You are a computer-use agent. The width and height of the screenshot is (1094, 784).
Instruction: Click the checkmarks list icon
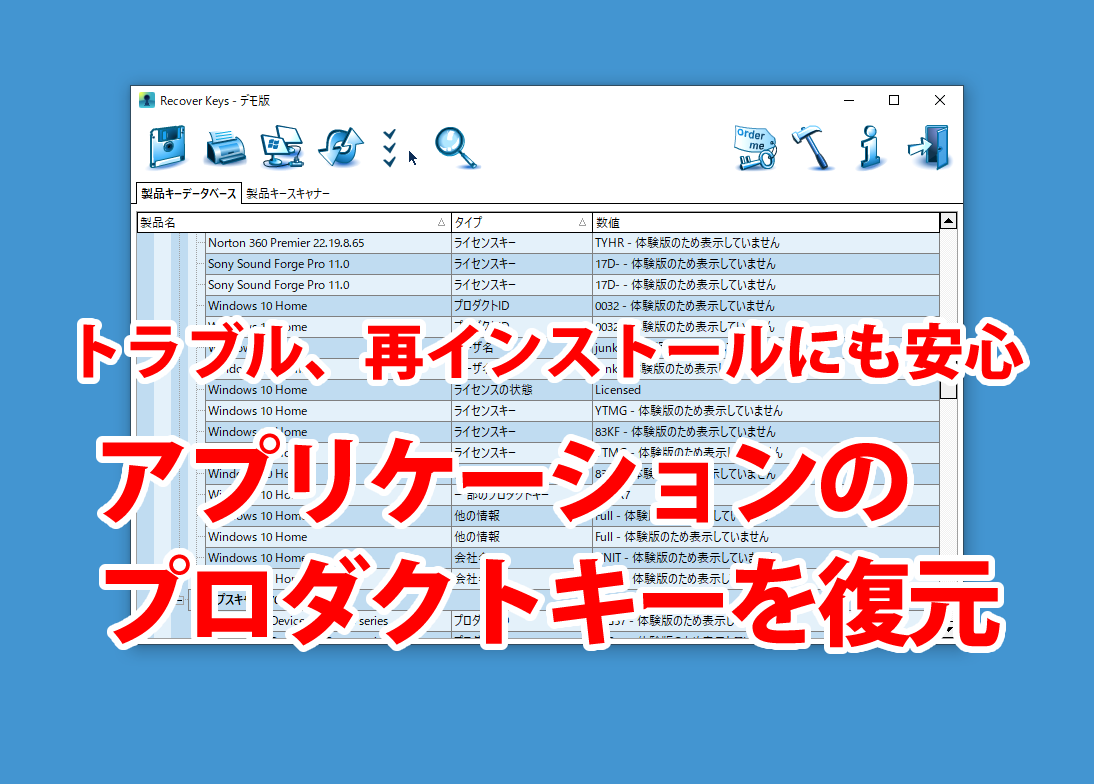coord(390,148)
